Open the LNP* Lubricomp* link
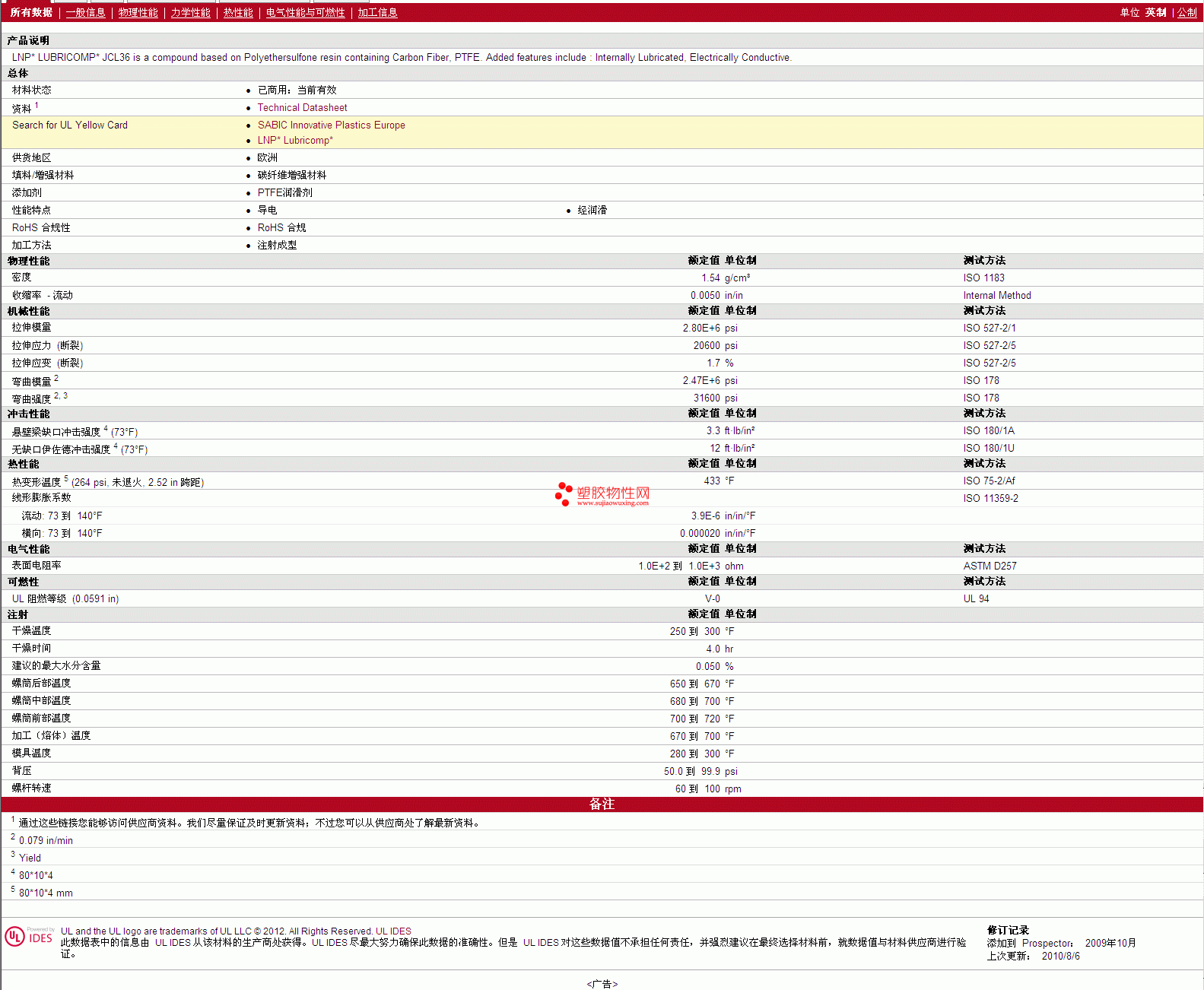Screen dimensions: 1204x990 point(295,141)
